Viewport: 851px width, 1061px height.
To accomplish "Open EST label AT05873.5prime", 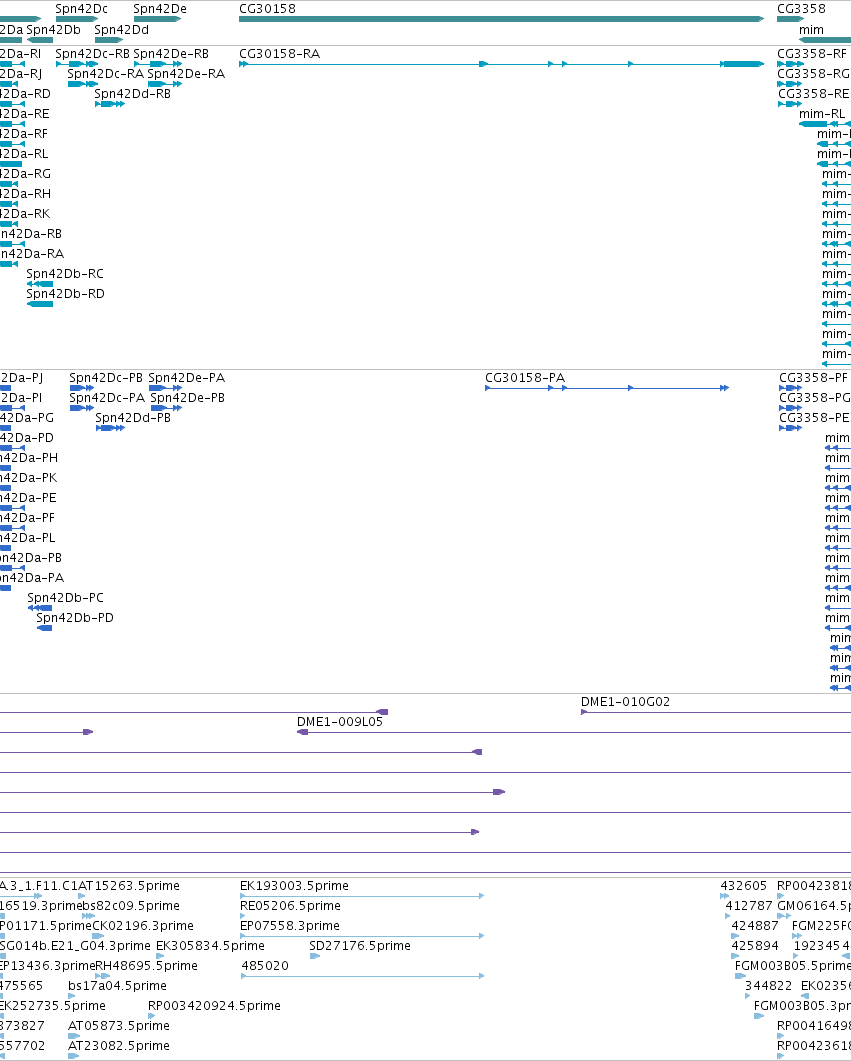I will 118,1026.
